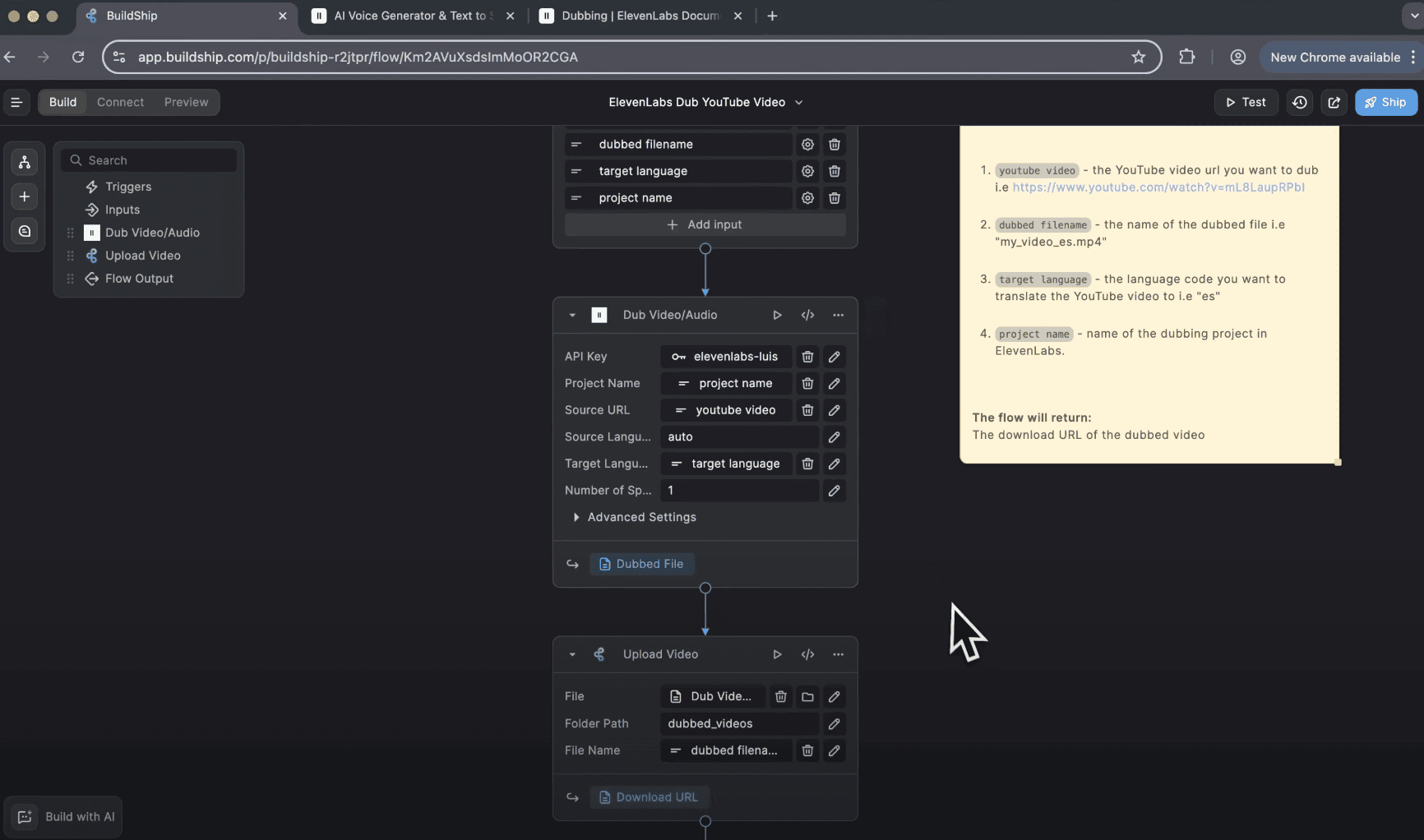This screenshot has height=840, width=1424.
Task: Delete the target language input row
Action: pos(835,171)
